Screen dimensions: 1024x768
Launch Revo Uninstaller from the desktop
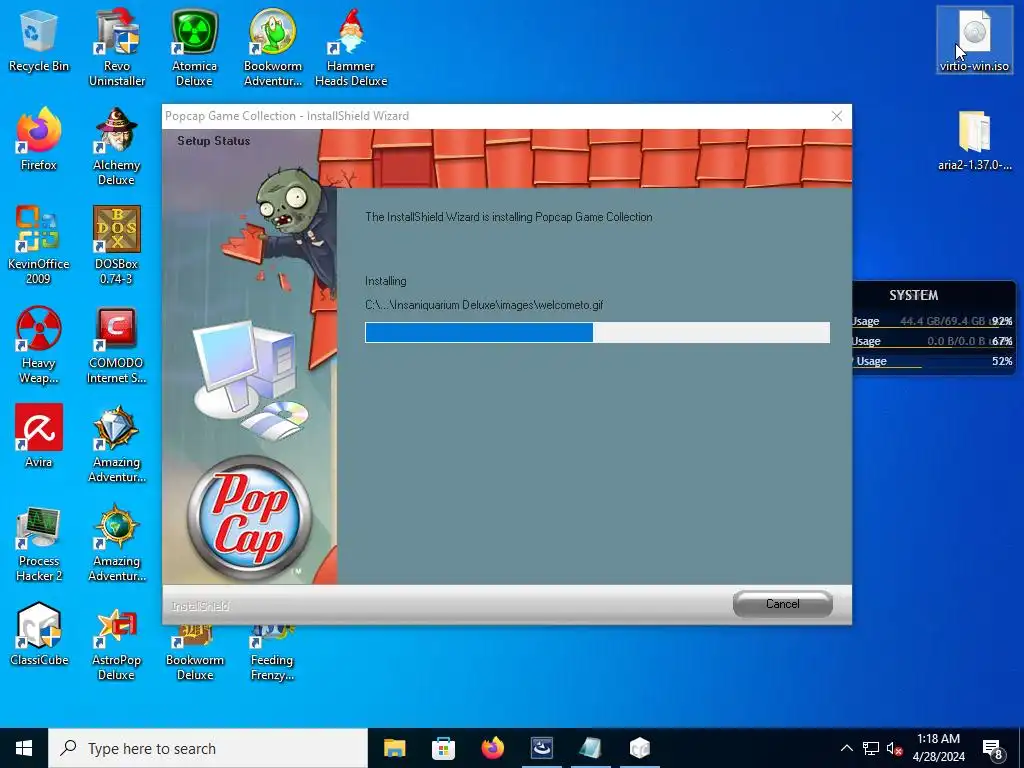tap(117, 47)
